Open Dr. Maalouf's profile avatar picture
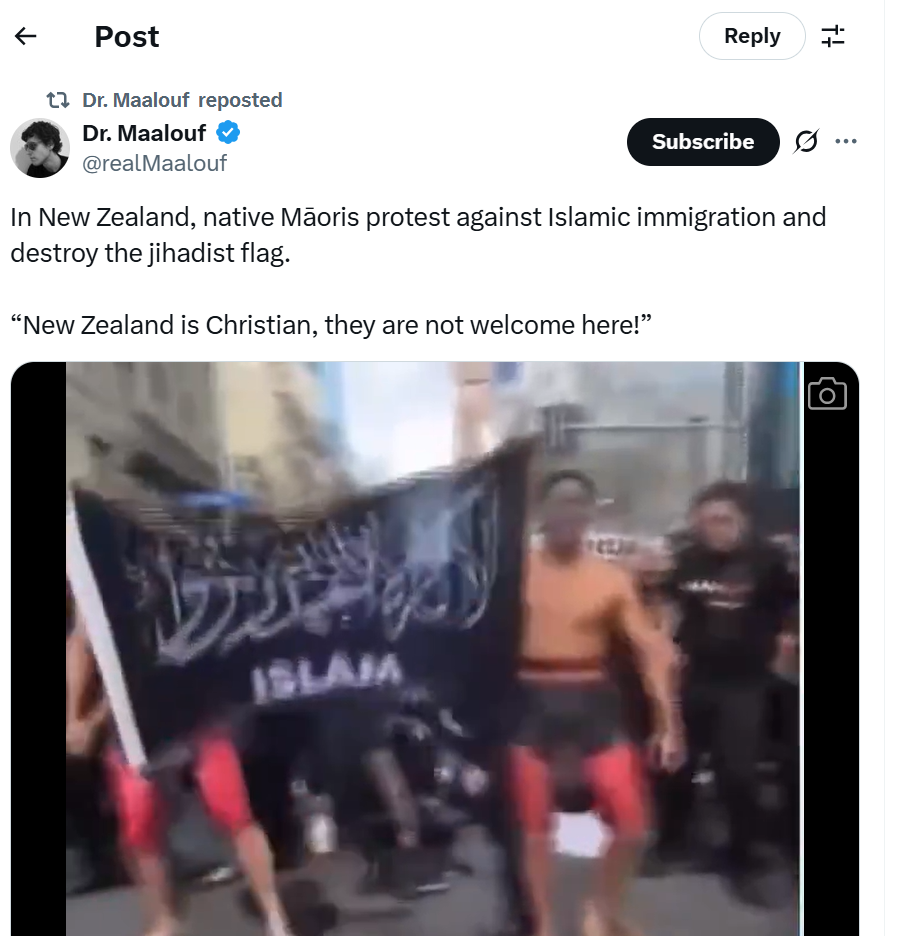This screenshot has height=936, width=900. [x=40, y=148]
